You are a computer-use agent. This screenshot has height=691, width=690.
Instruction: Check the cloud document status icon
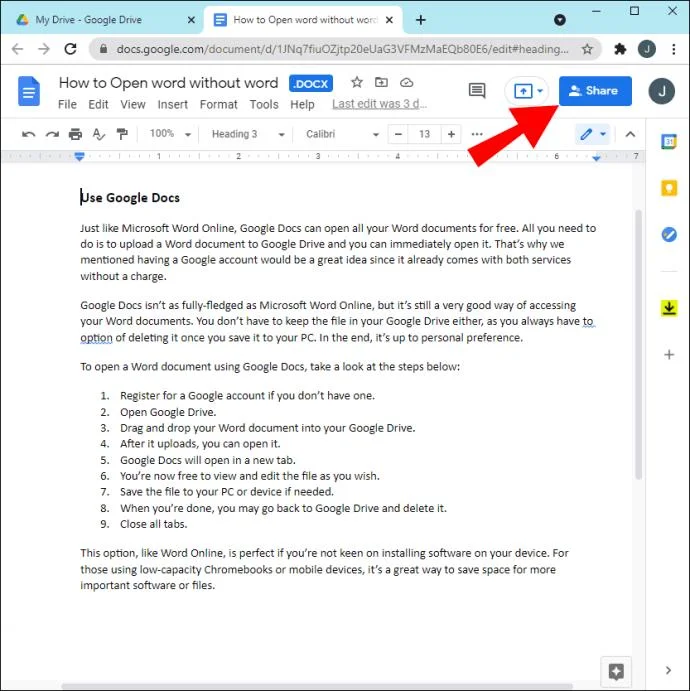coord(406,82)
